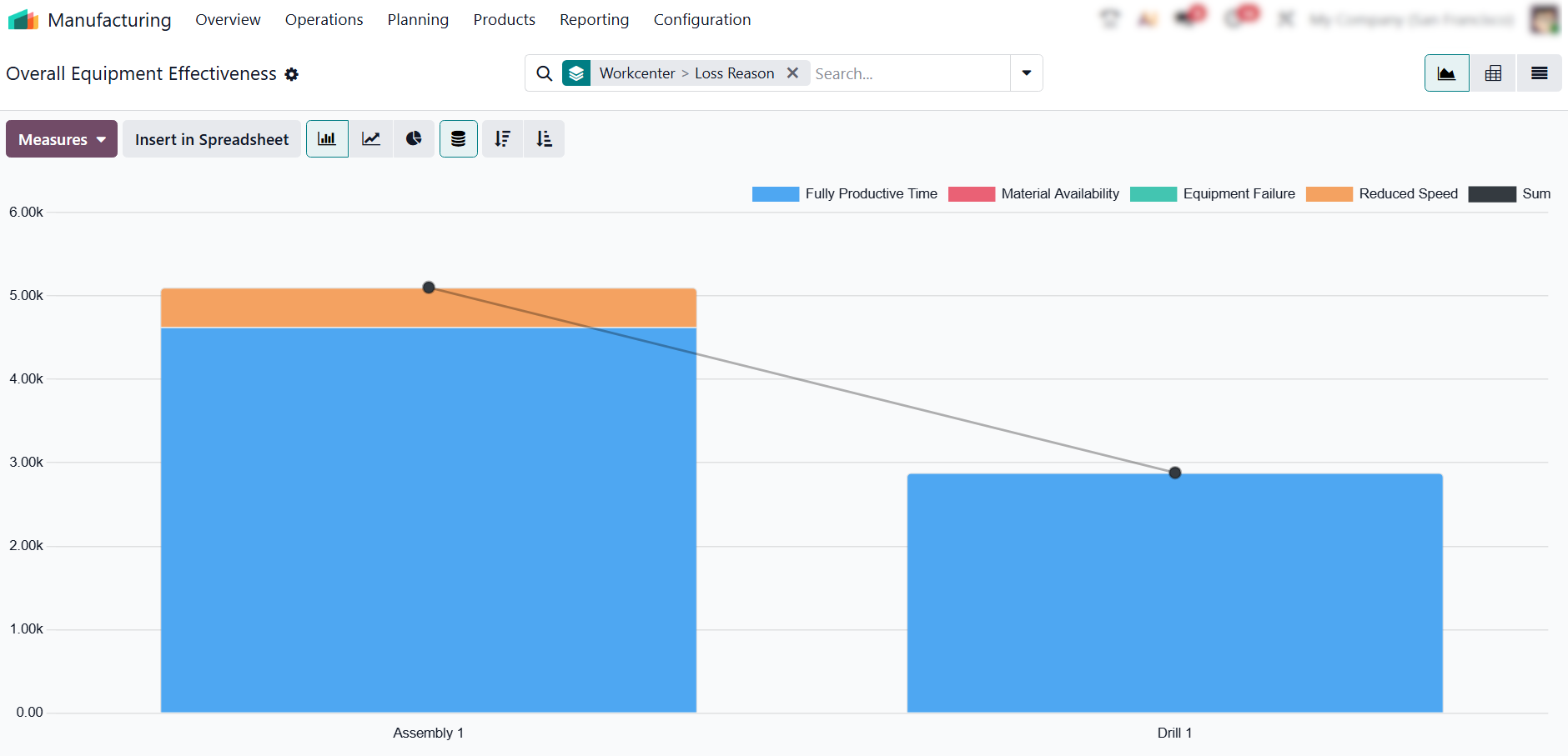The image size is (1568, 756).
Task: Switch to line chart mode
Action: [371, 139]
